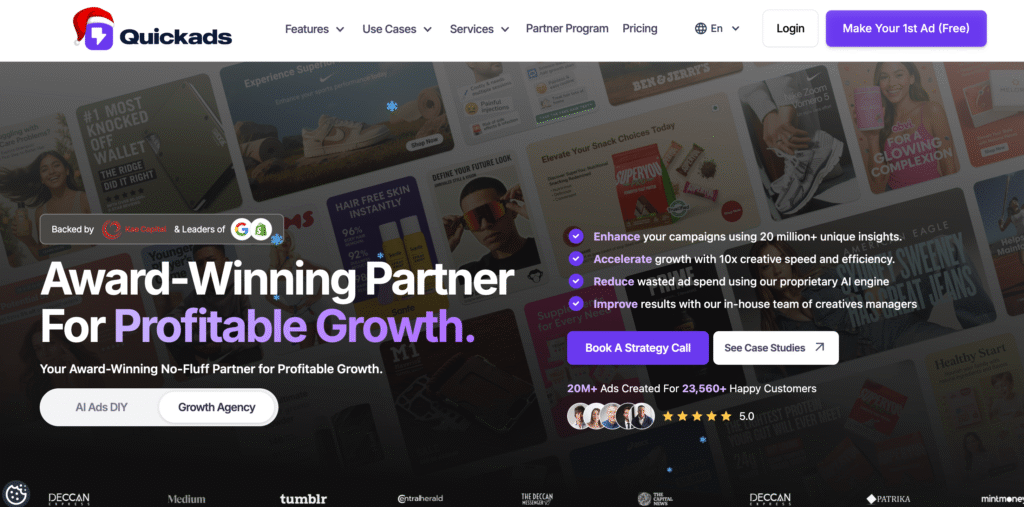The image size is (1024, 507).
Task: Switch to AI Ads DIY mode
Action: [x=101, y=407]
